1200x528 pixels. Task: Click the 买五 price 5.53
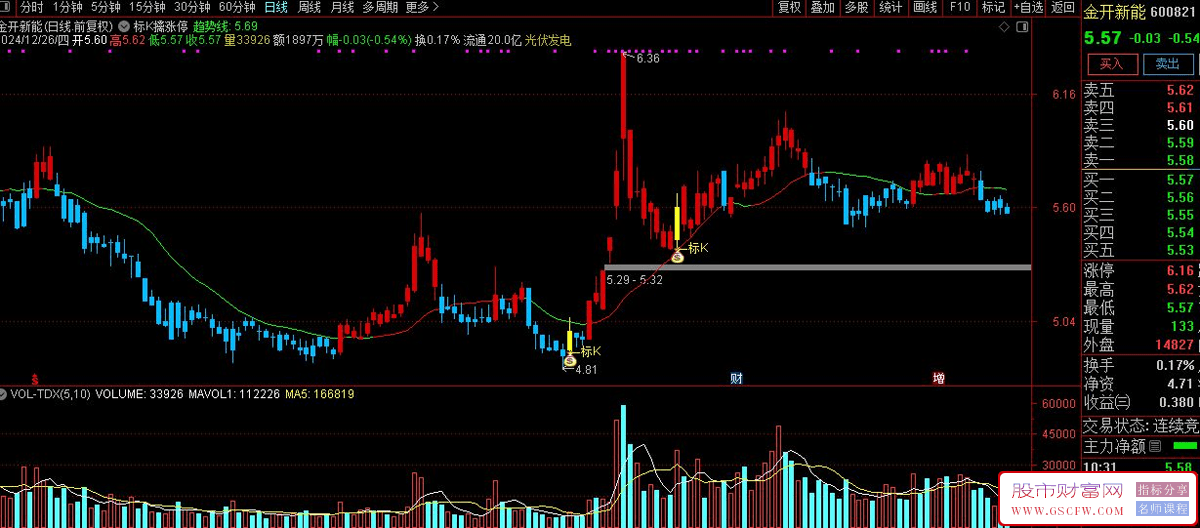pyautogui.click(x=1180, y=250)
